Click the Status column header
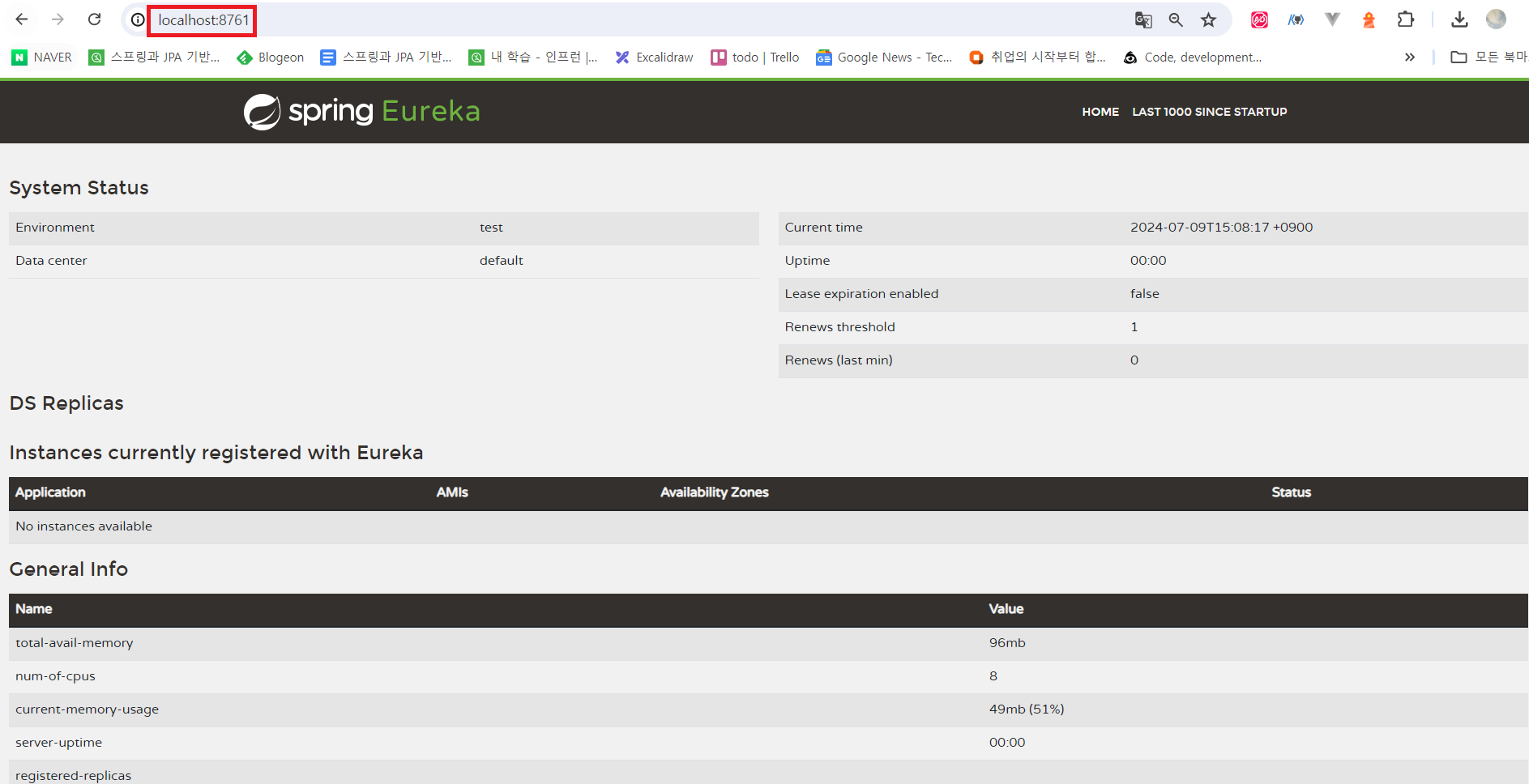The width and height of the screenshot is (1529, 784). pyautogui.click(x=1292, y=492)
